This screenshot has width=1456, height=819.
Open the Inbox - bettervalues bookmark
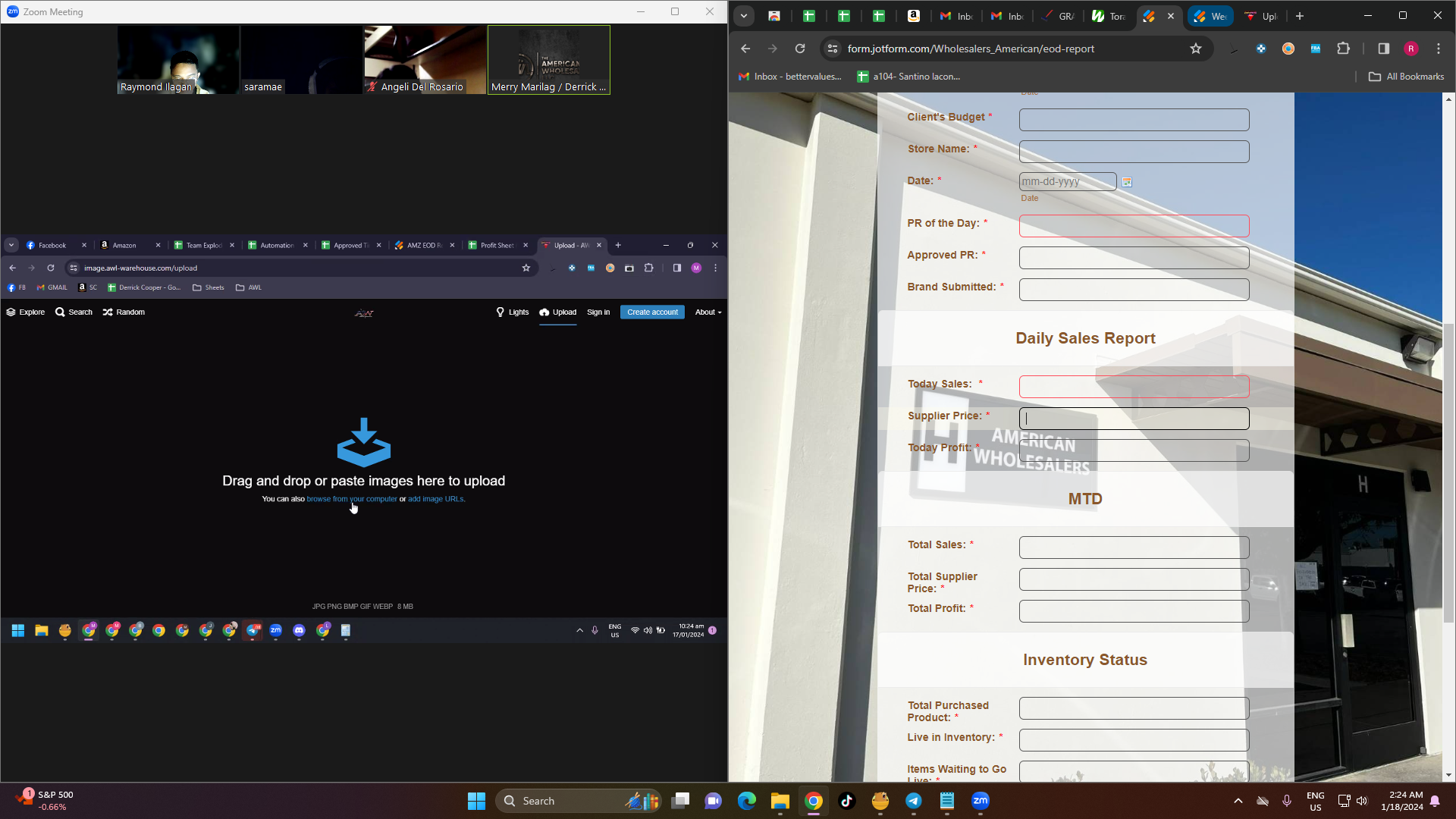pos(789,77)
